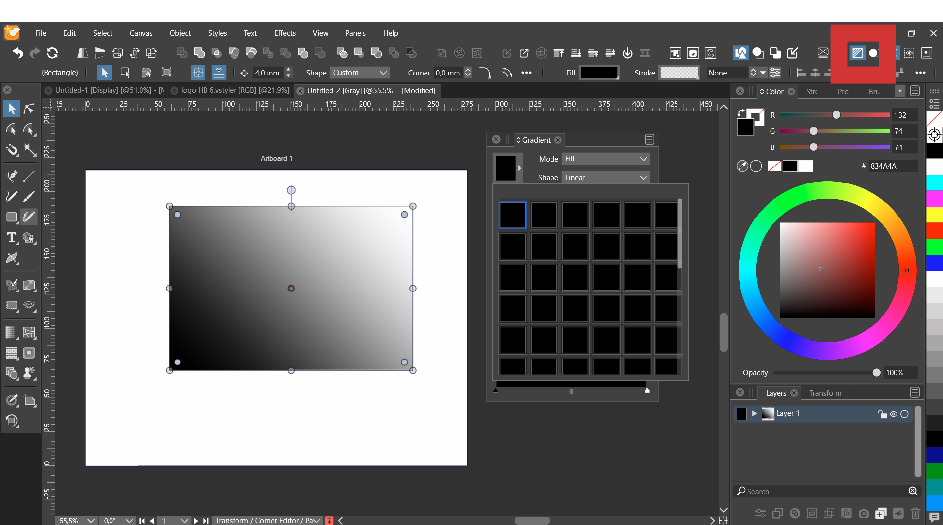
Task: Open the gradient Mode dropdown
Action: pyautogui.click(x=606, y=159)
